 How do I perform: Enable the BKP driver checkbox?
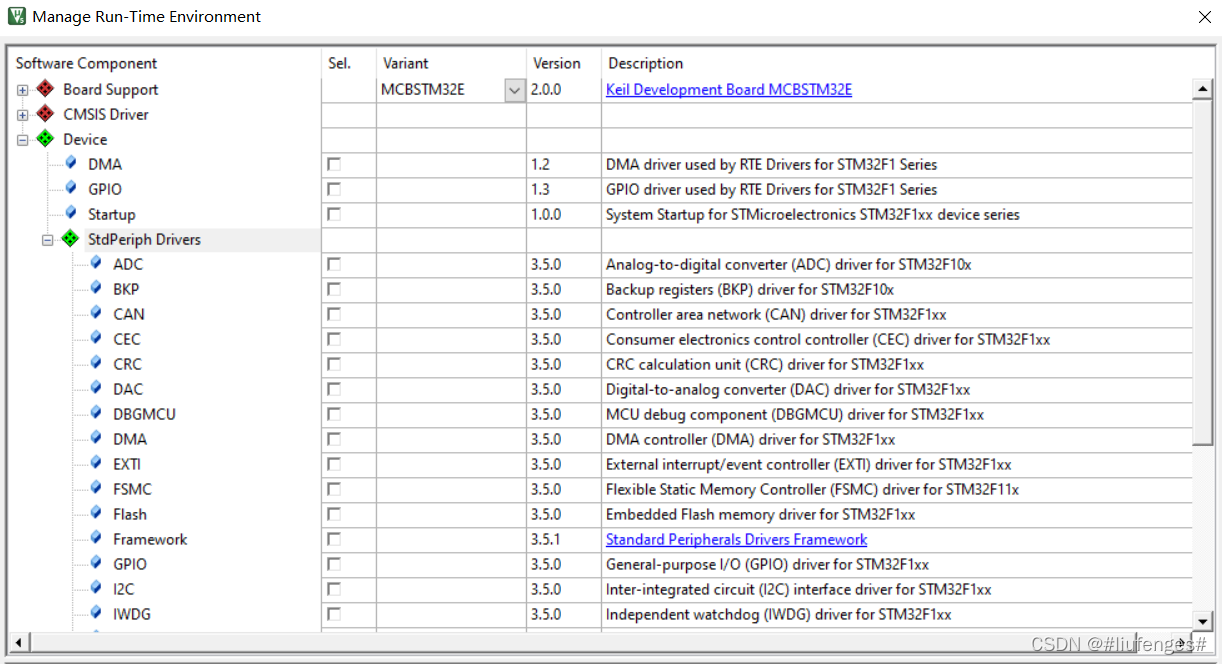point(334,289)
